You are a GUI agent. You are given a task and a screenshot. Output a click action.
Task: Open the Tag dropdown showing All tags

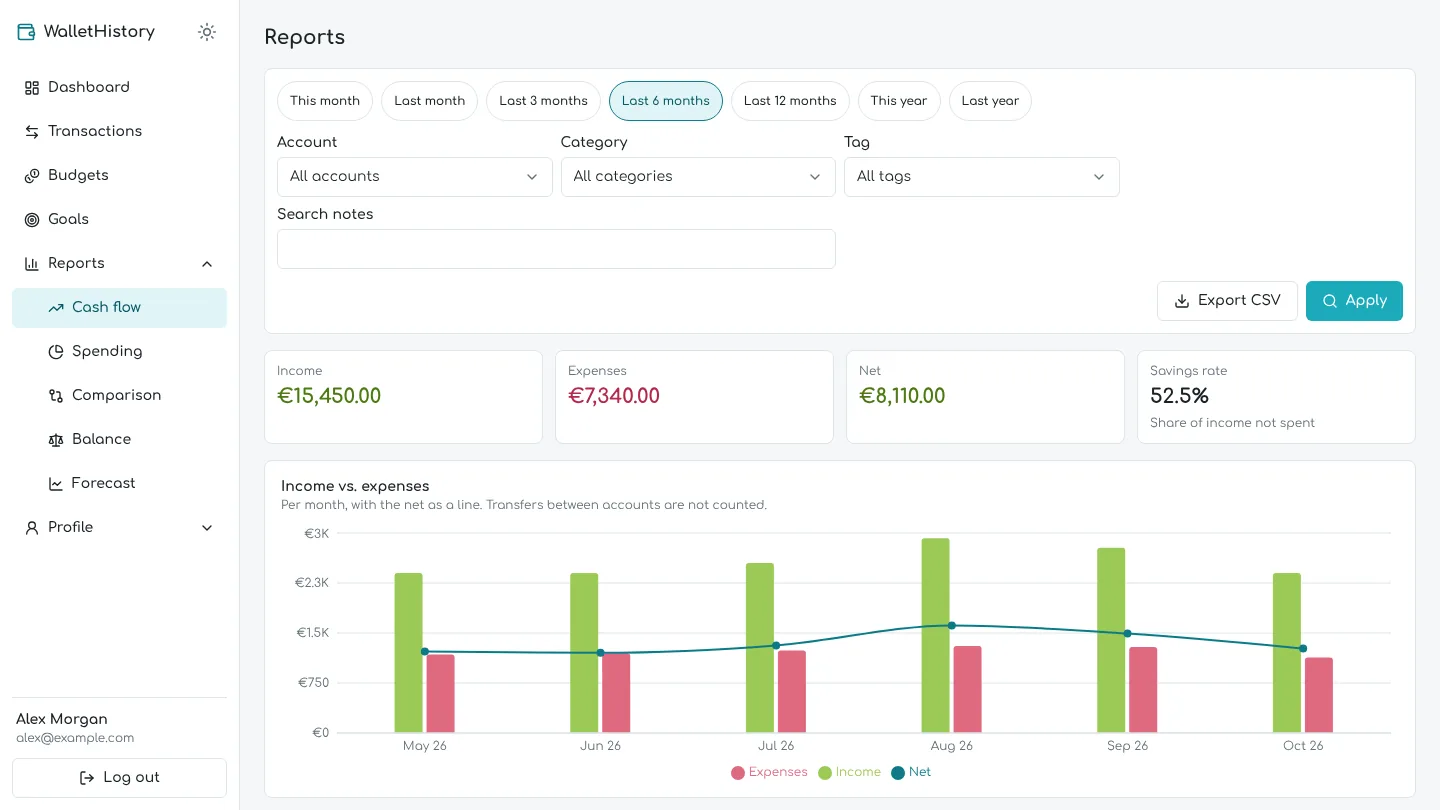982,177
